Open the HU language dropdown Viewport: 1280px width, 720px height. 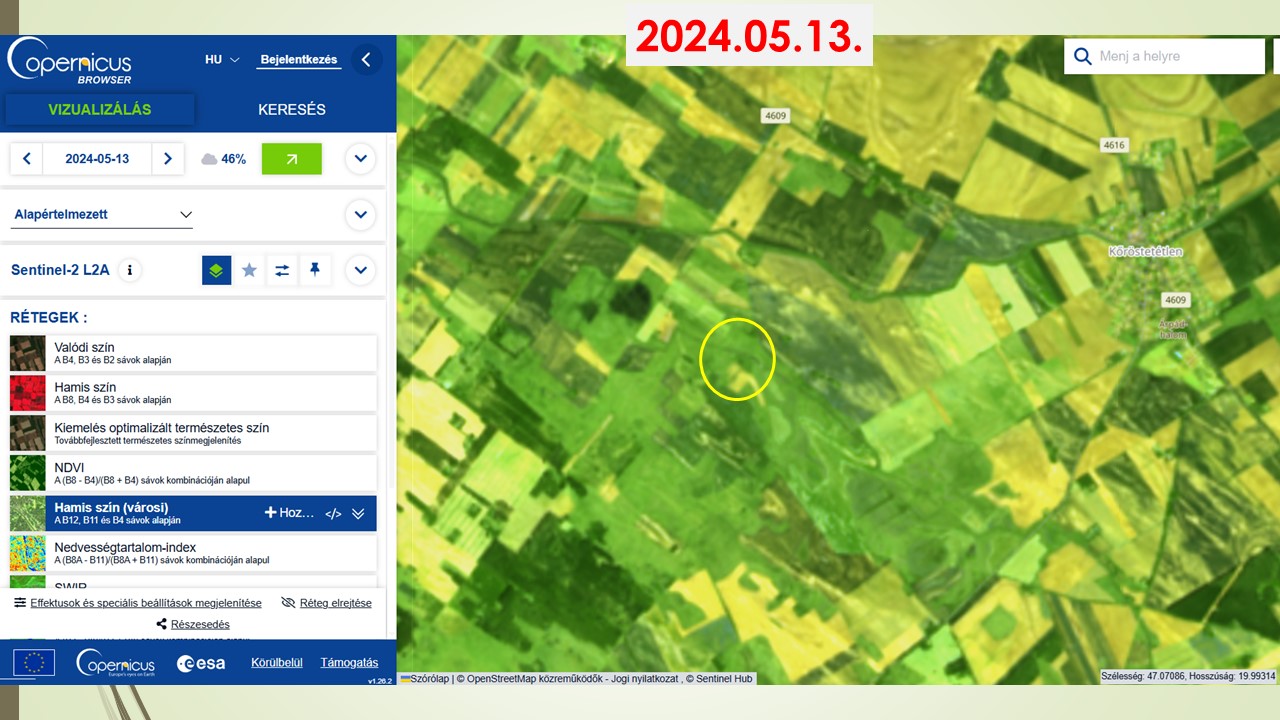[x=222, y=60]
